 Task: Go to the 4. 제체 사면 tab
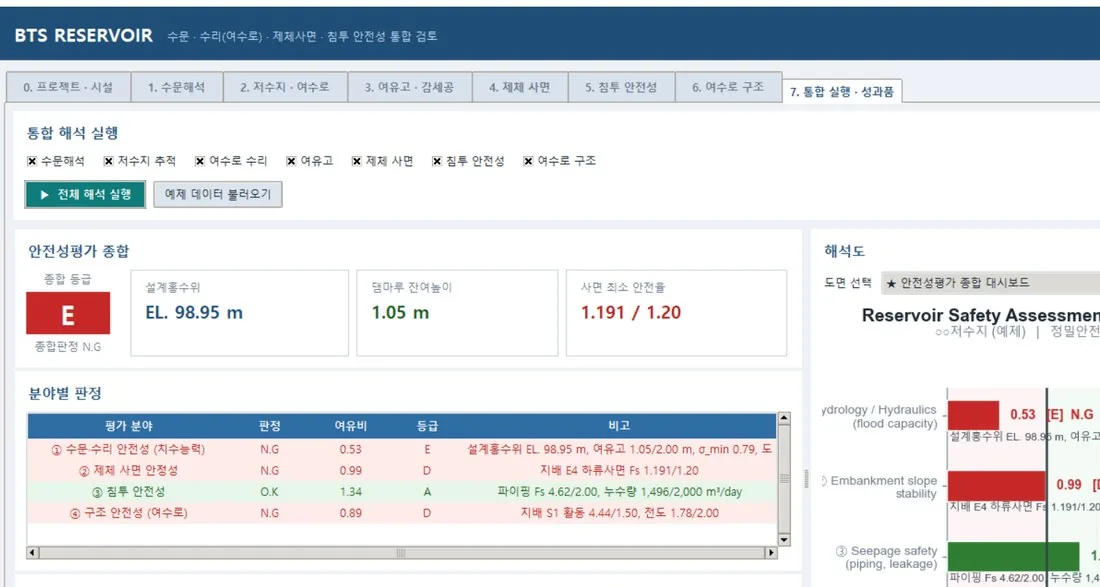pos(520,88)
